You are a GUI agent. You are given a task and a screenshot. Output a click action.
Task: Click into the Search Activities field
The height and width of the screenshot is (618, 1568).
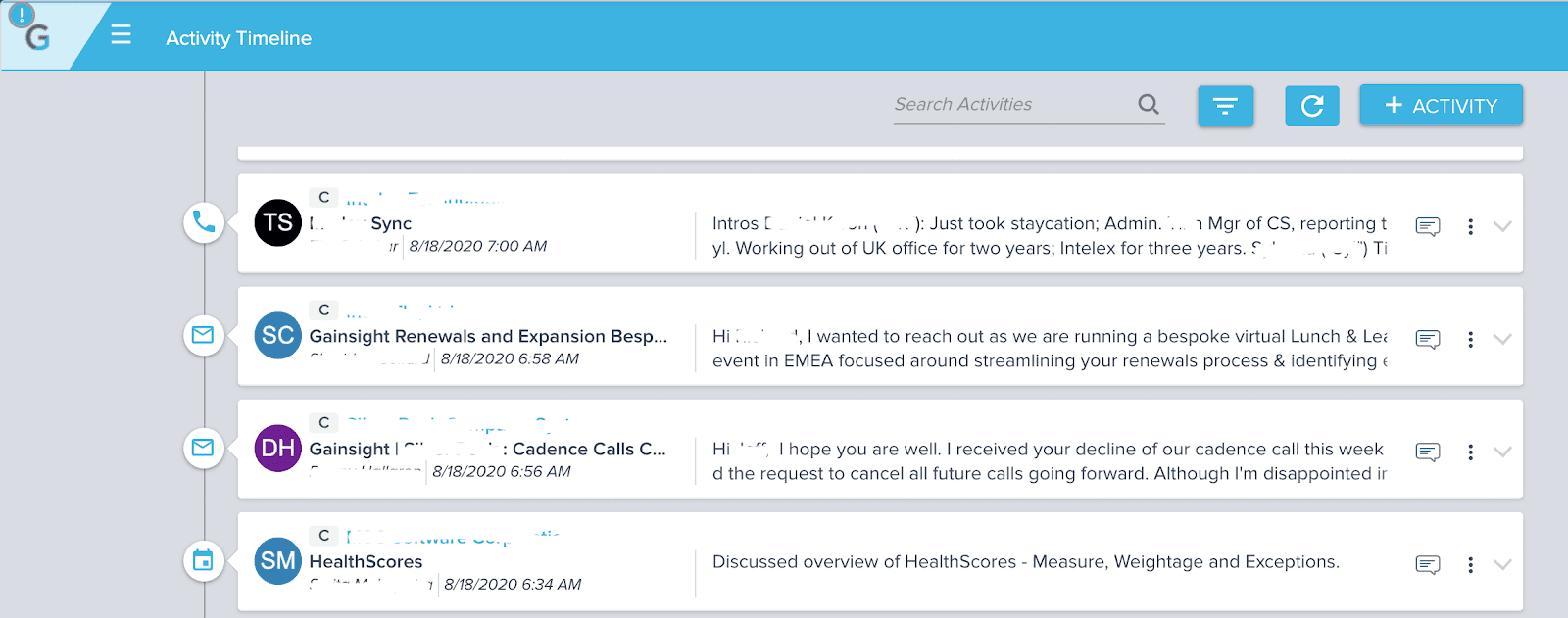[1009, 105]
